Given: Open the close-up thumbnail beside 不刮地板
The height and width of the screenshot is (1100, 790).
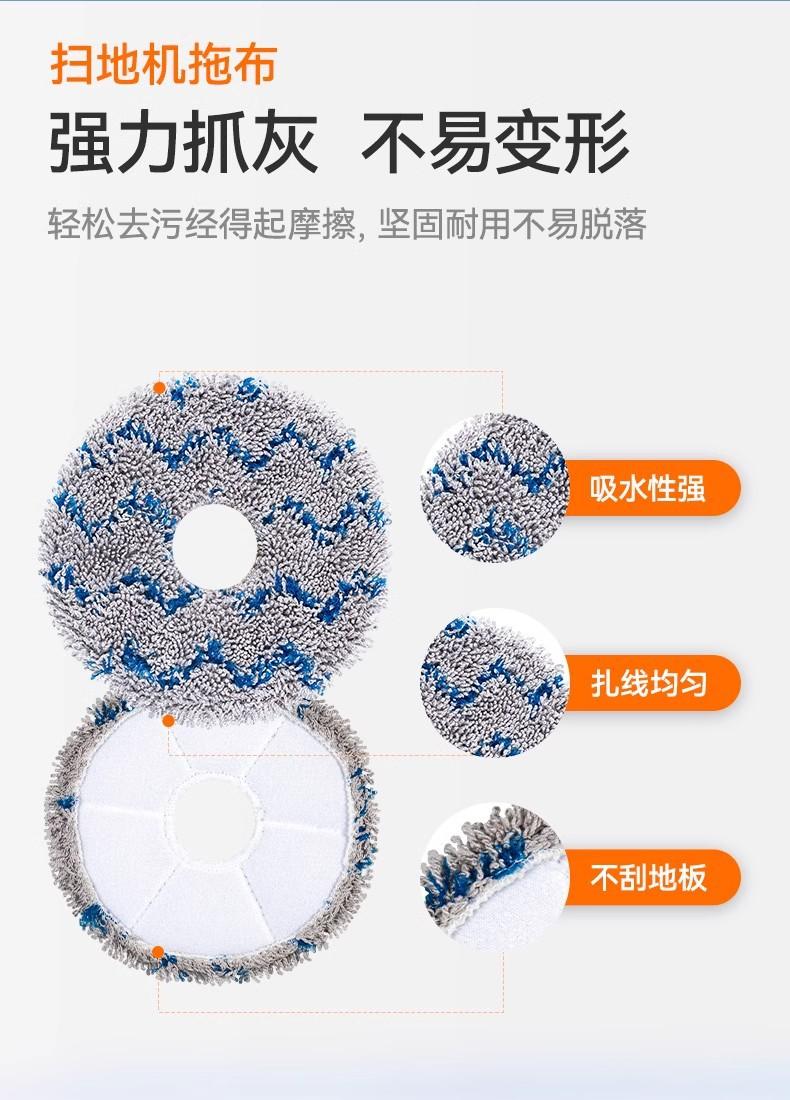Looking at the screenshot, I should (x=495, y=878).
